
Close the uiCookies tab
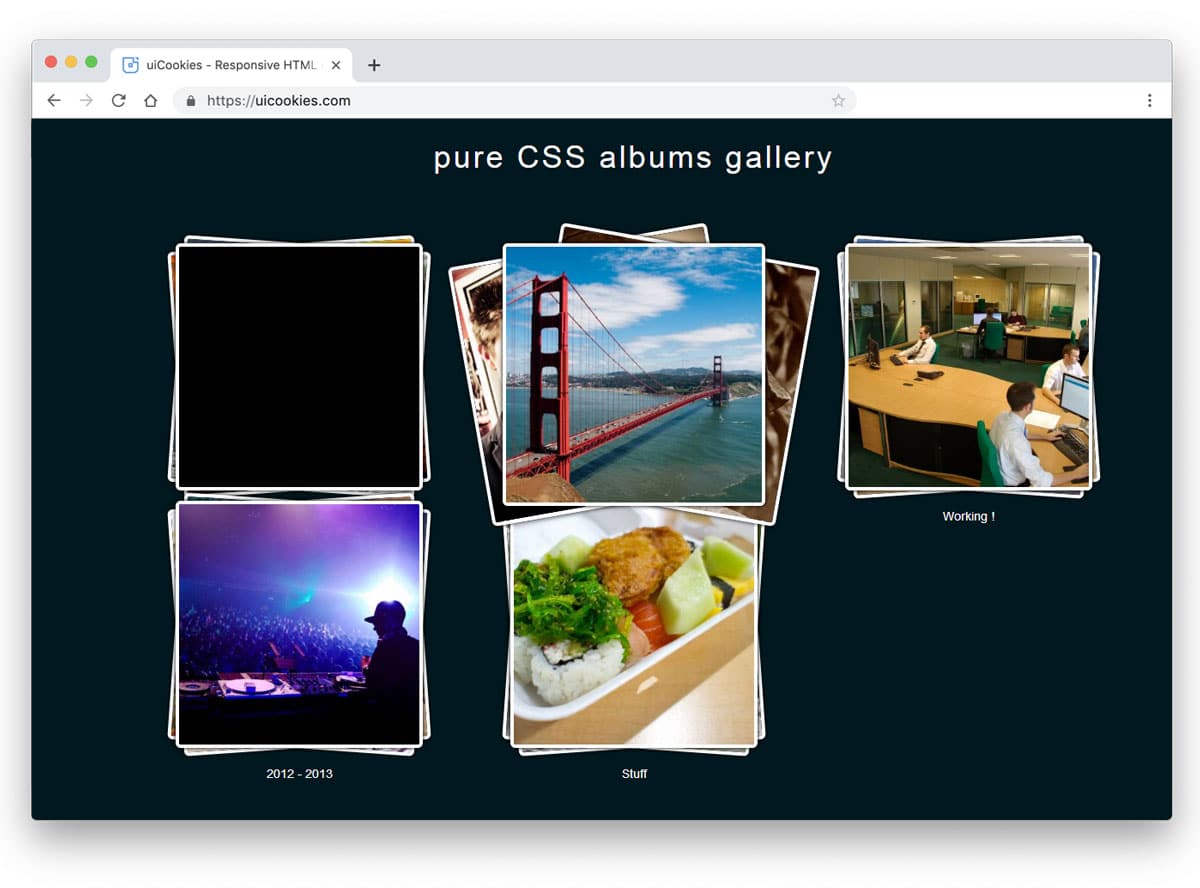tap(338, 64)
